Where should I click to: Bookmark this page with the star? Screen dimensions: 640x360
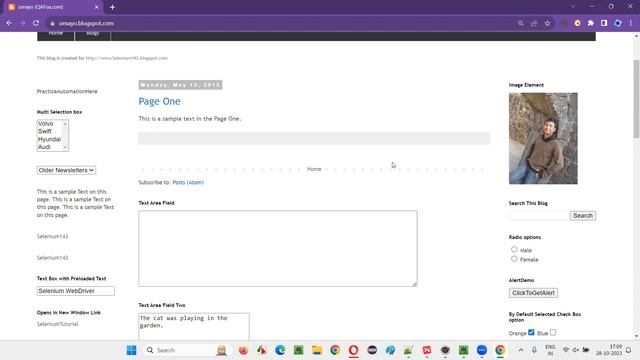547,23
